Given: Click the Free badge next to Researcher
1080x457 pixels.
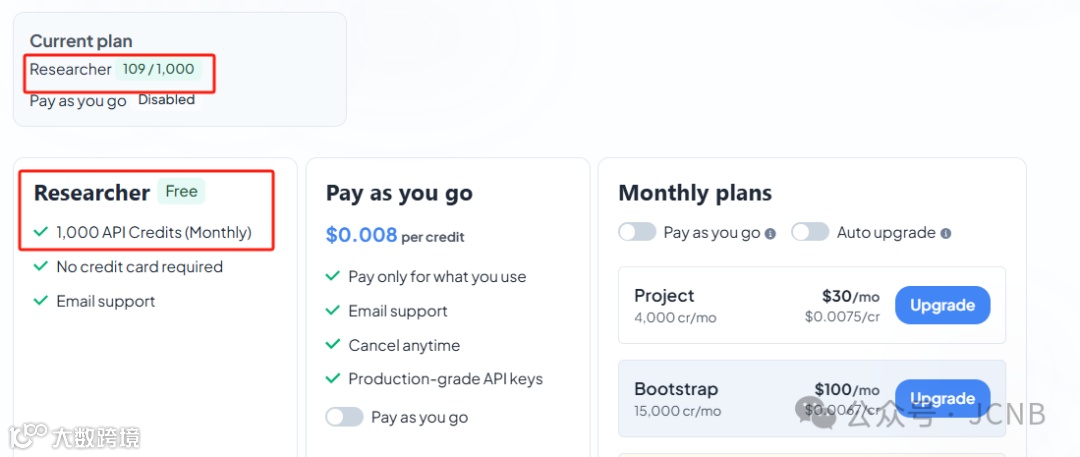Looking at the screenshot, I should coord(181,191).
